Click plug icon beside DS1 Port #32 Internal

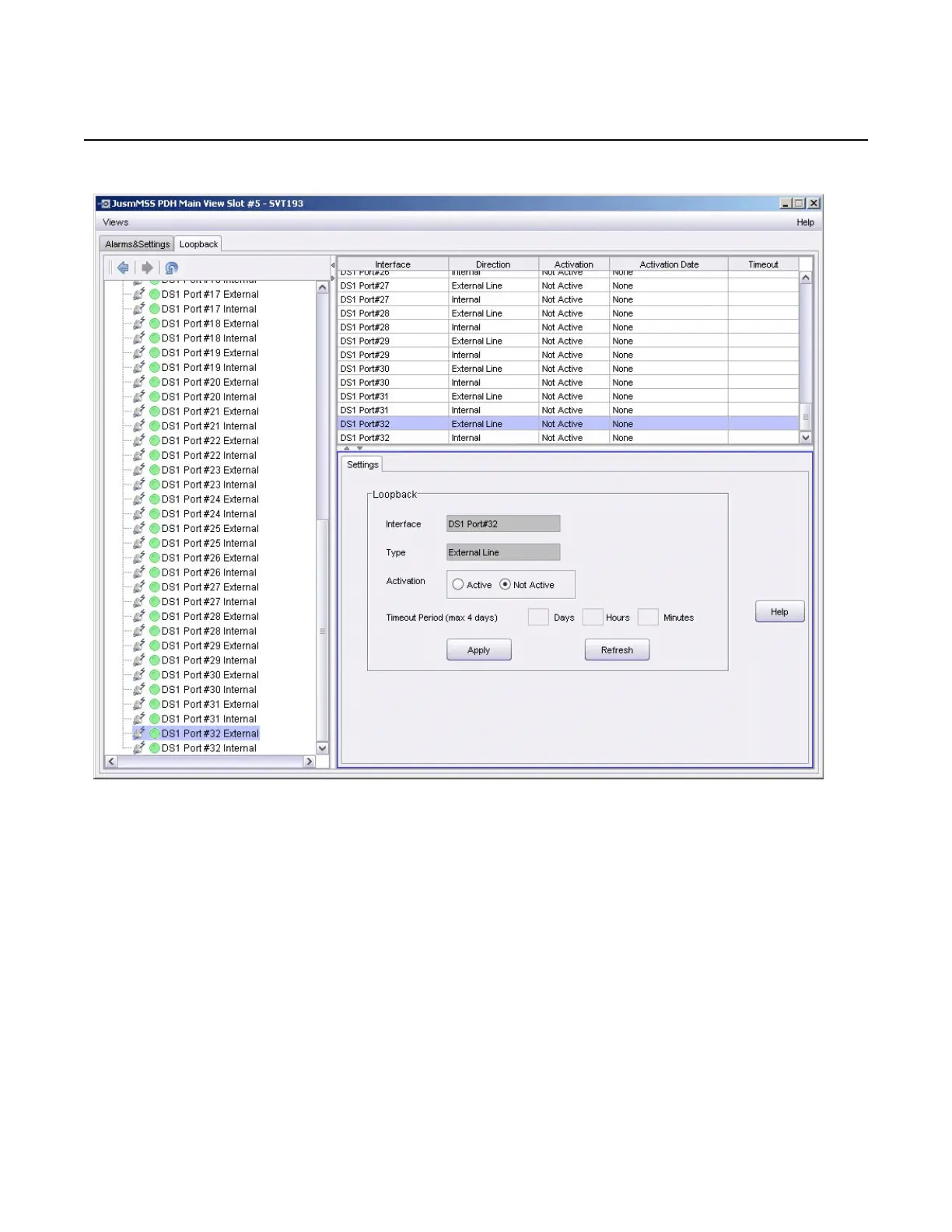(x=139, y=747)
